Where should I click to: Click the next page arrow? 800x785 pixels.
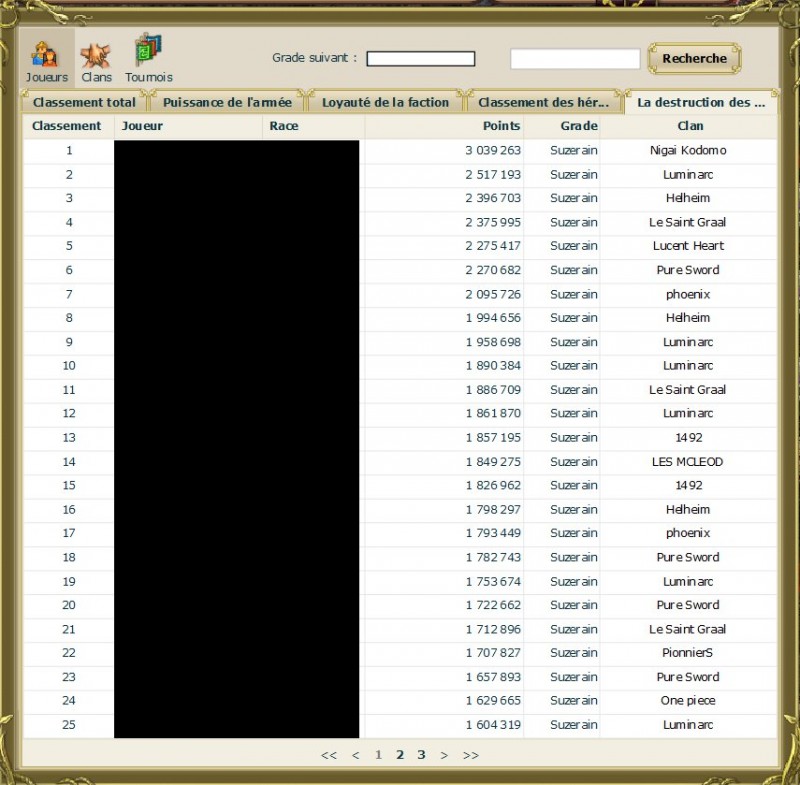pos(444,755)
